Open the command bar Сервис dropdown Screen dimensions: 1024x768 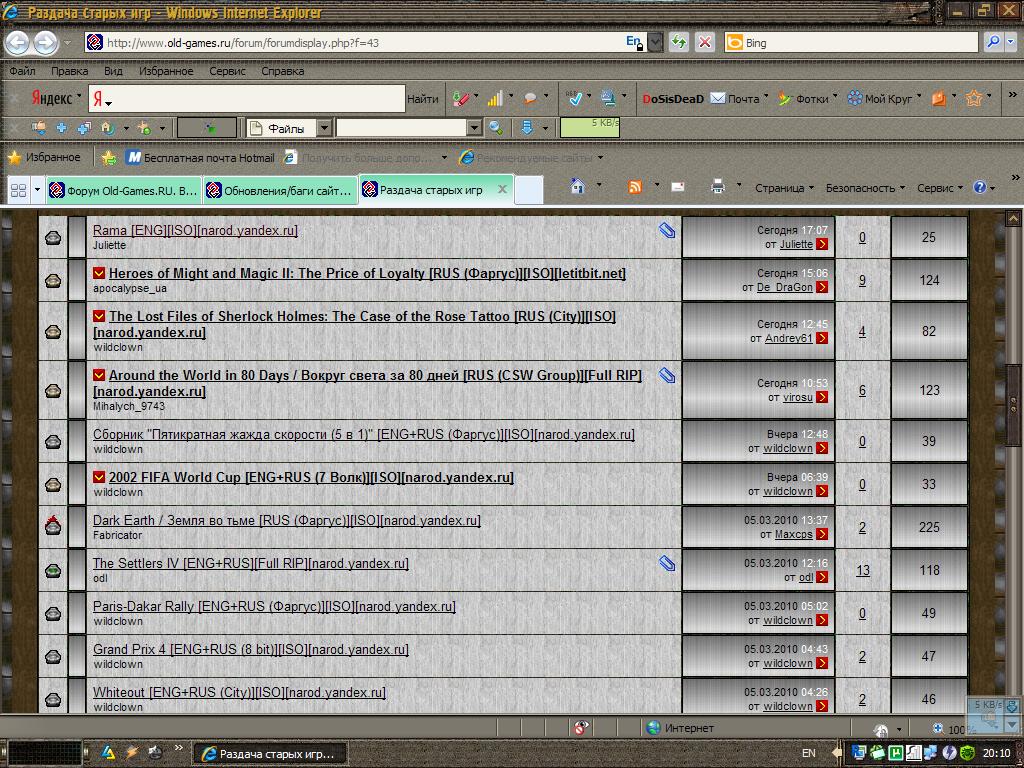(939, 188)
